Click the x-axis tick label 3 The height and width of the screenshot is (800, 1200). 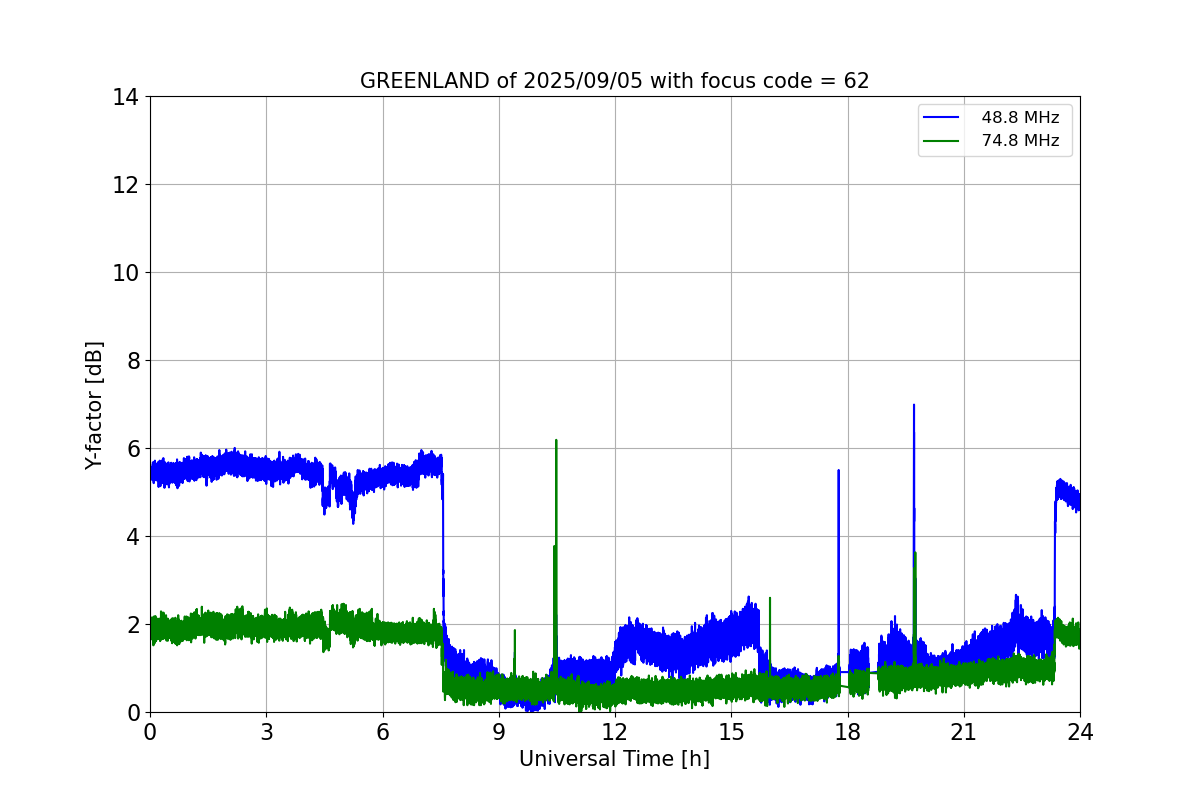click(x=266, y=732)
